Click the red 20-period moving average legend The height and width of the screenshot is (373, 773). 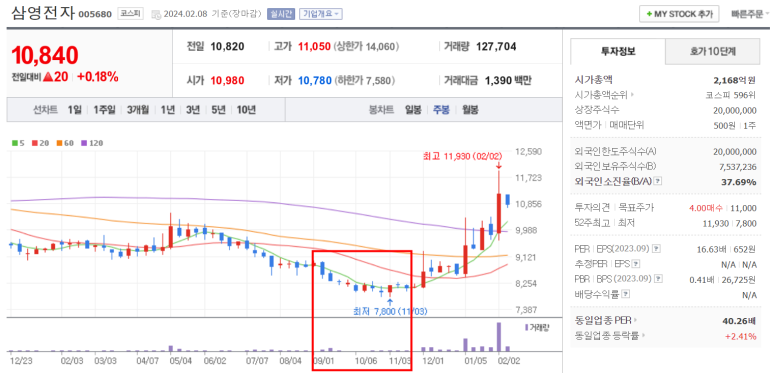[40, 143]
